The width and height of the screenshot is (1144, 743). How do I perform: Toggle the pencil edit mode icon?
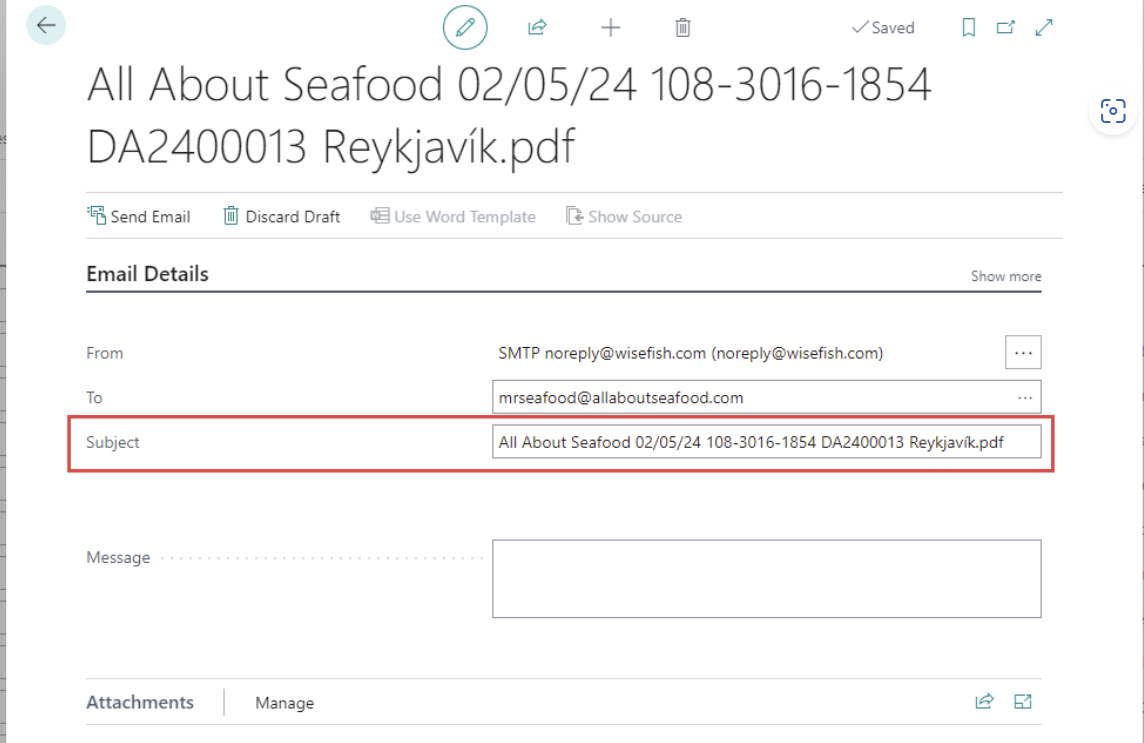pyautogui.click(x=465, y=28)
